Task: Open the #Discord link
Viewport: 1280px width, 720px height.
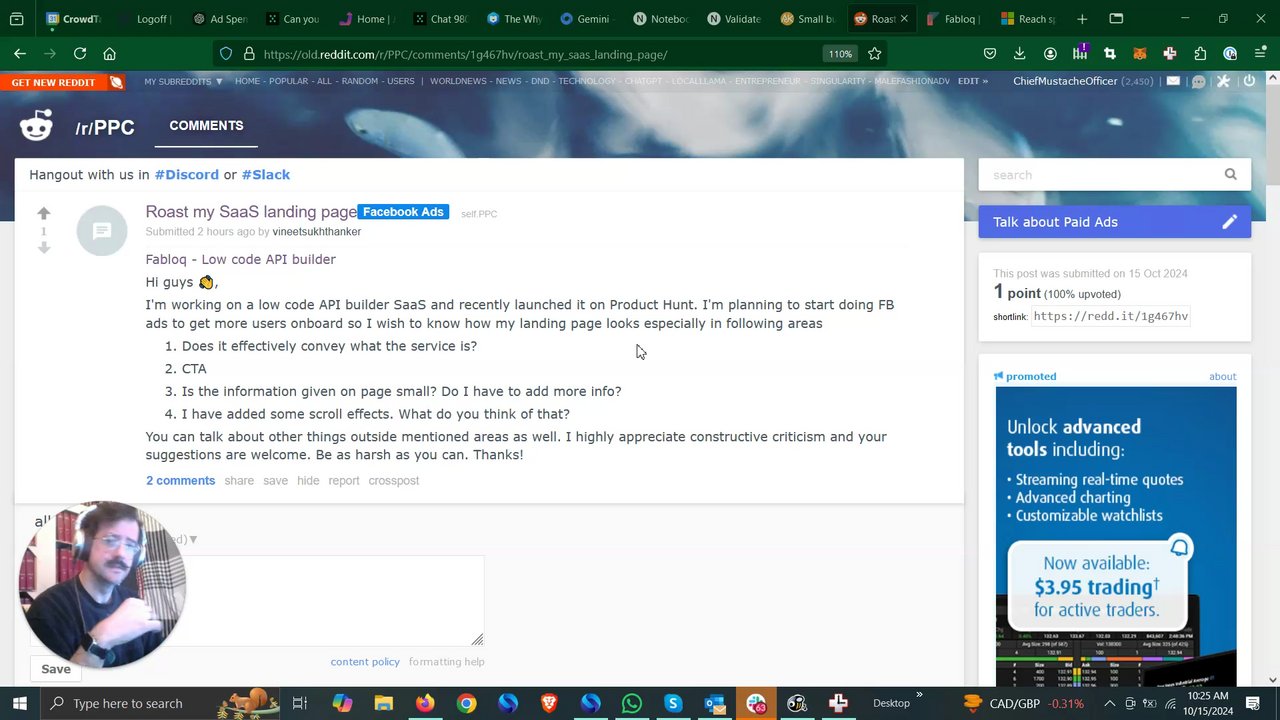Action: (x=186, y=174)
